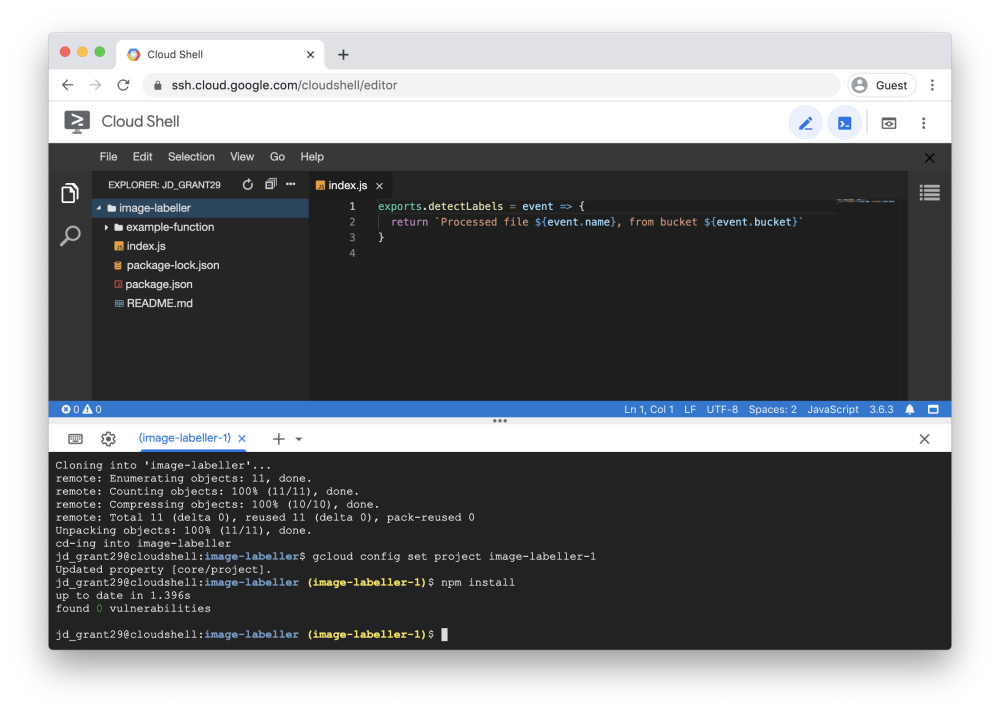
Task: Toggle the notifications bell in the status bar
Action: pos(909,409)
